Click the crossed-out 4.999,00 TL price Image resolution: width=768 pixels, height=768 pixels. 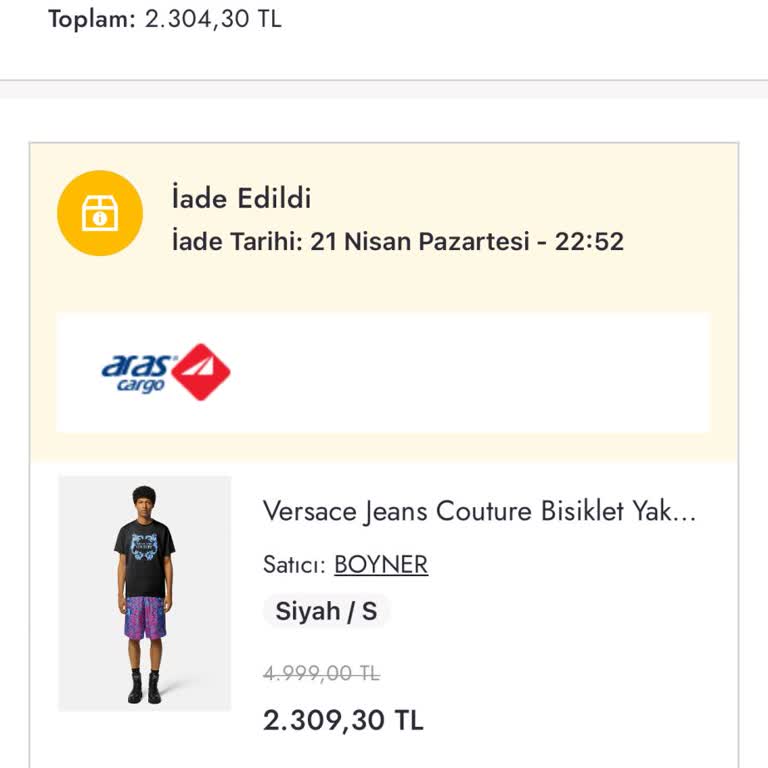(321, 674)
